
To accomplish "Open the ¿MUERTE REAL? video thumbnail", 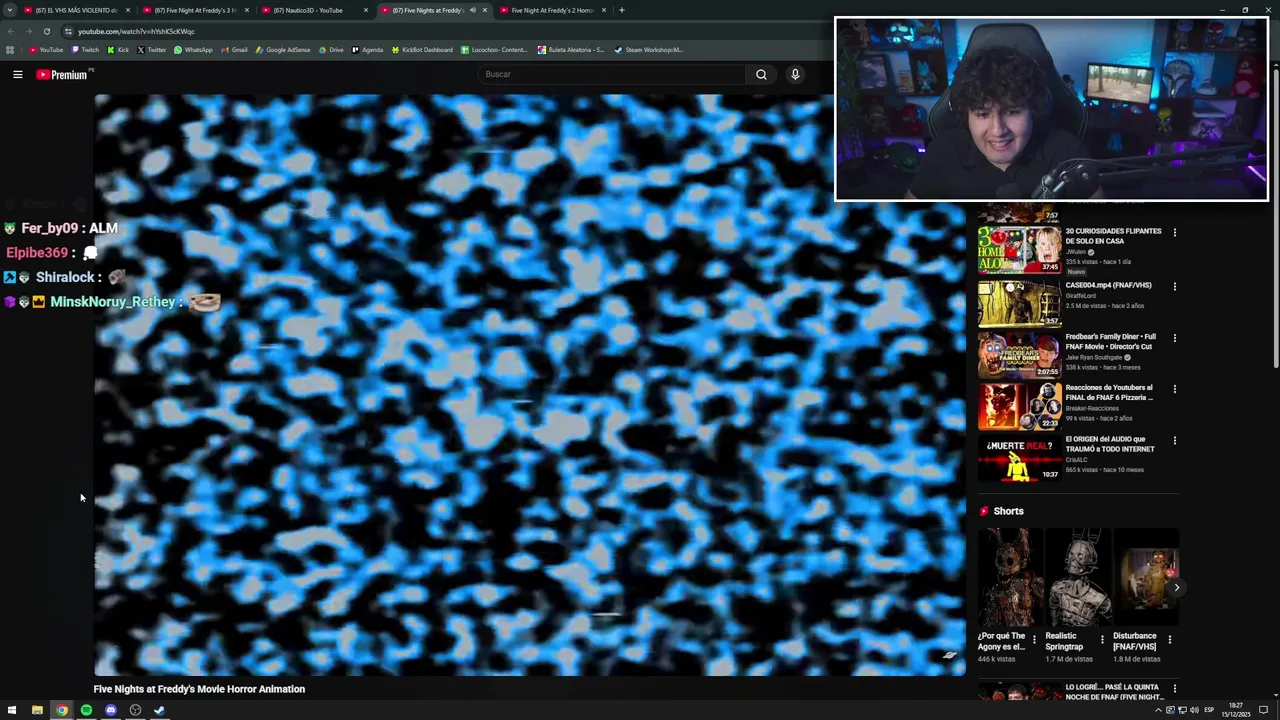I will pos(1019,457).
